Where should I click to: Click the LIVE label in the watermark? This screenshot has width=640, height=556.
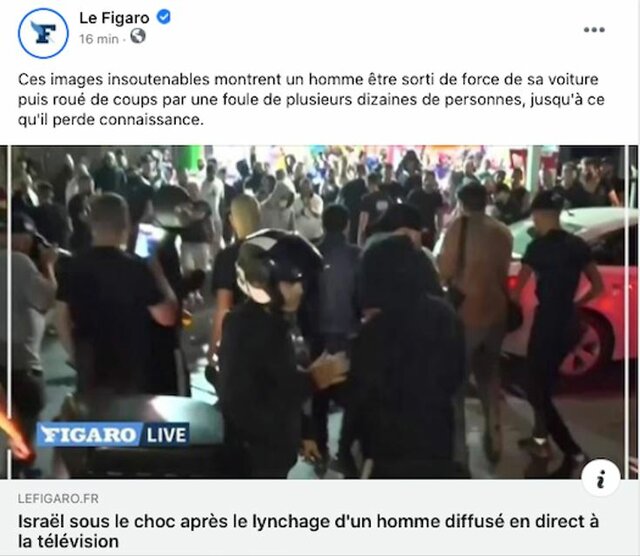pos(166,435)
